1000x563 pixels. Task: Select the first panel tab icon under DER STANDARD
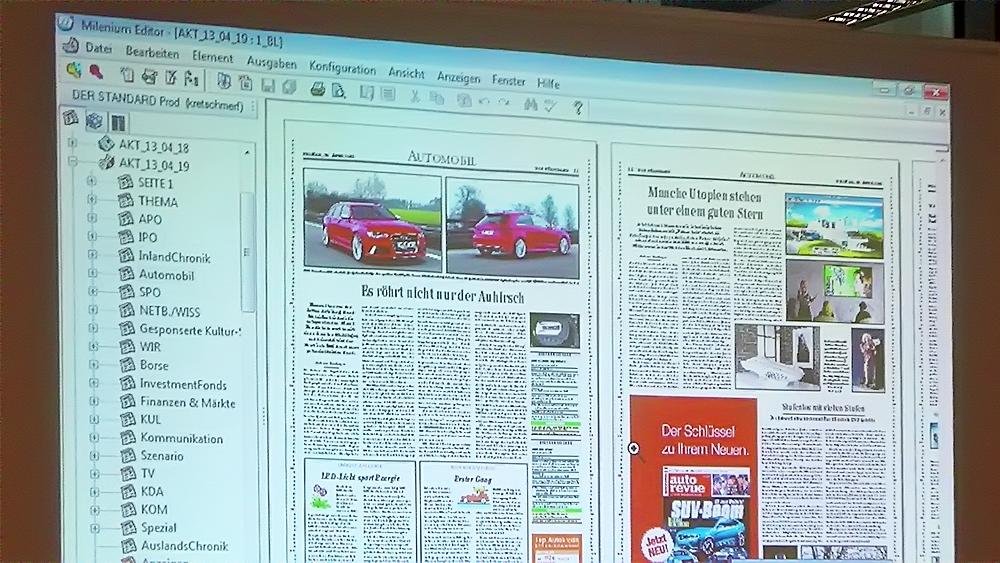[x=71, y=118]
